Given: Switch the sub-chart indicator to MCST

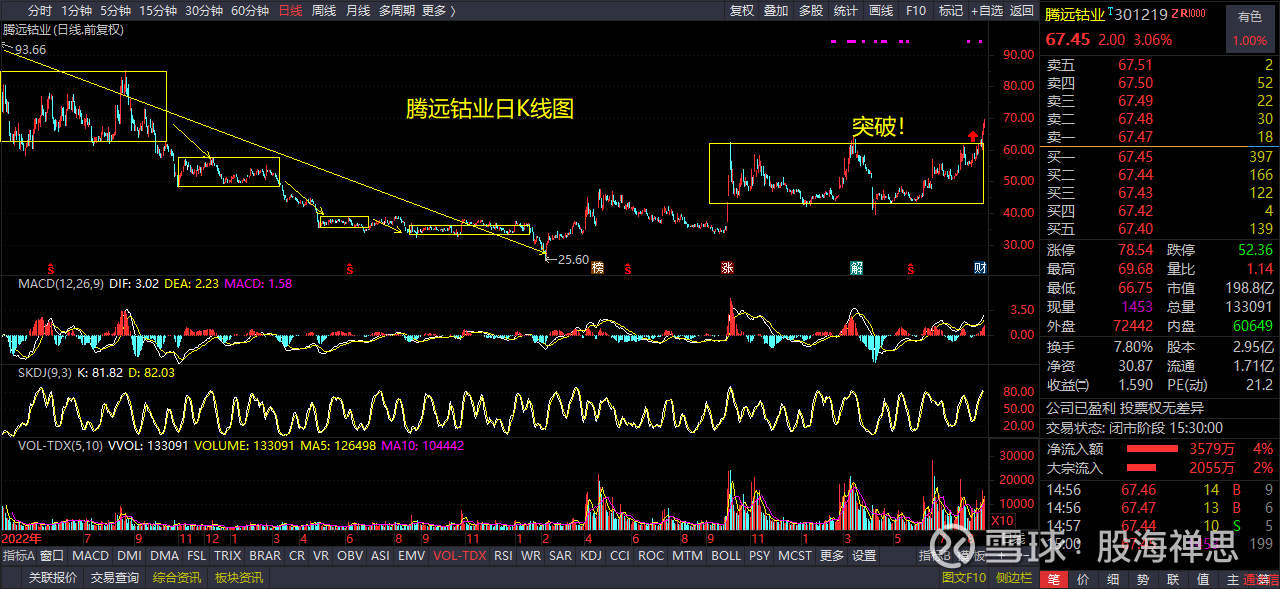Looking at the screenshot, I should click(x=795, y=556).
